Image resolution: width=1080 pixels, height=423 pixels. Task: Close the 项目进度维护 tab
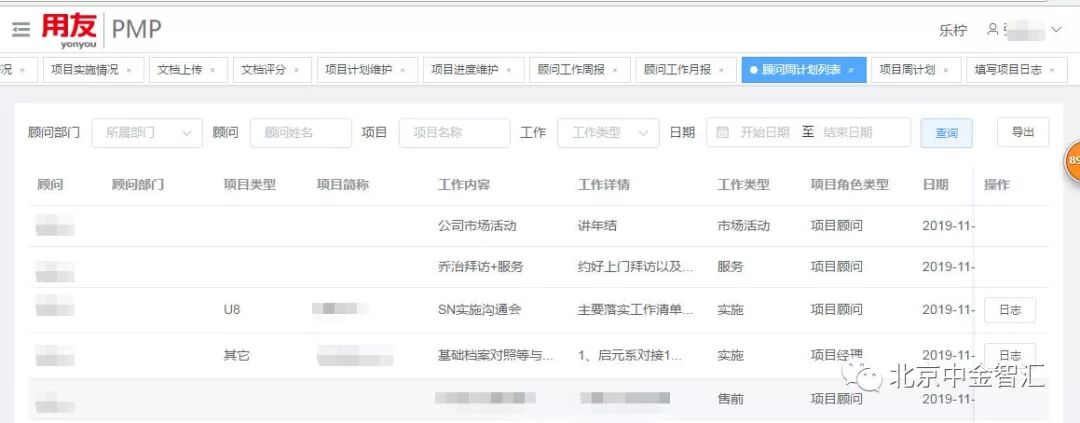pyautogui.click(x=508, y=70)
